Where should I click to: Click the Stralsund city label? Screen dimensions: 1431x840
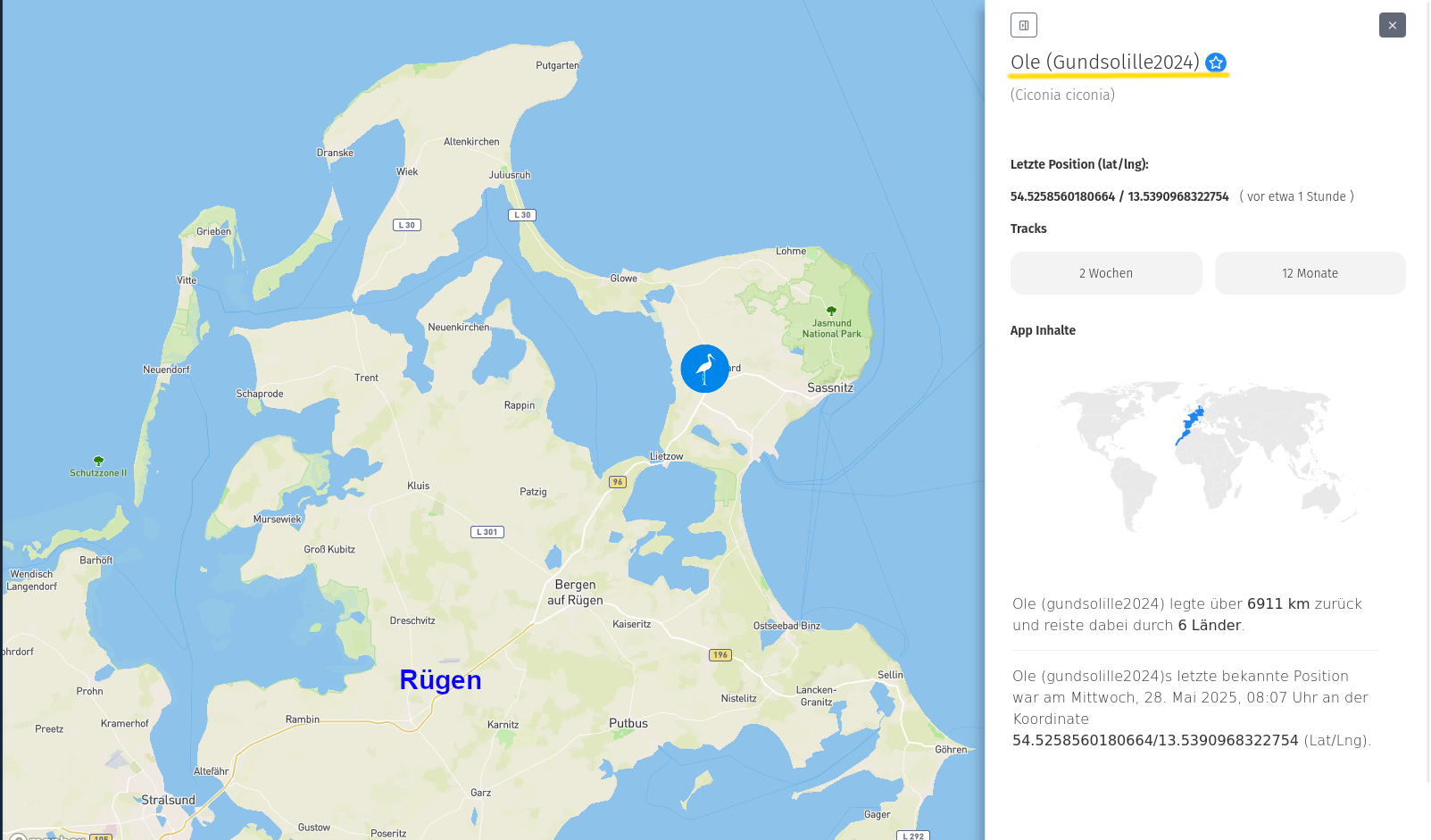168,800
